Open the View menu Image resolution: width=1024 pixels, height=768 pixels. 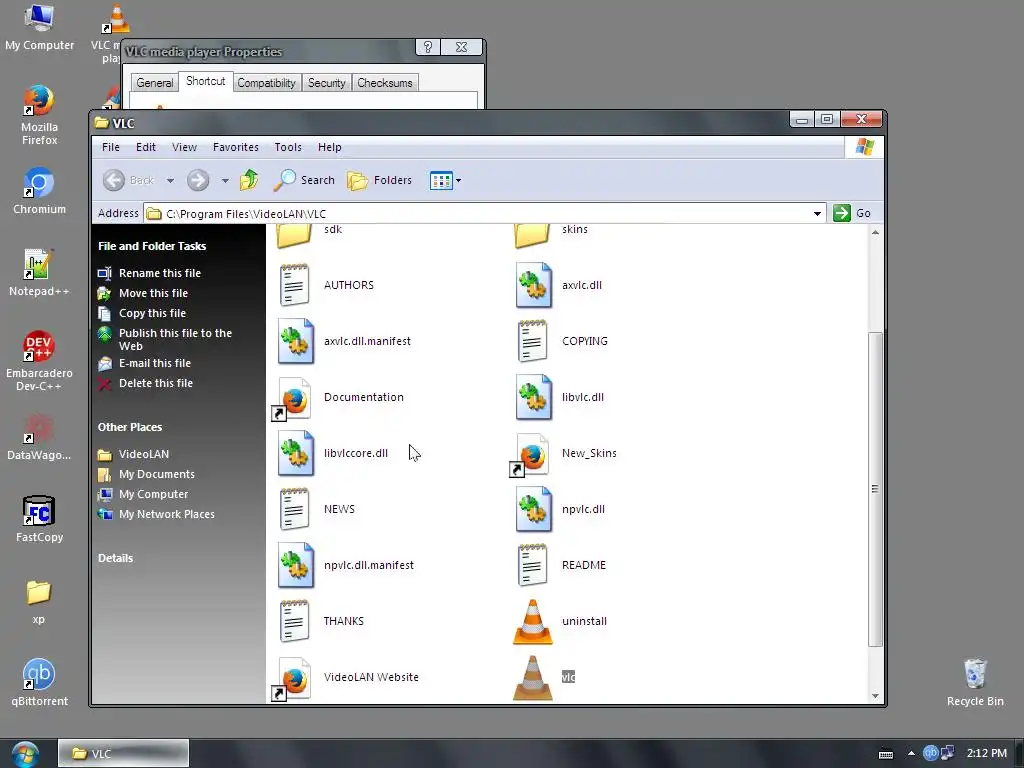pos(184,147)
